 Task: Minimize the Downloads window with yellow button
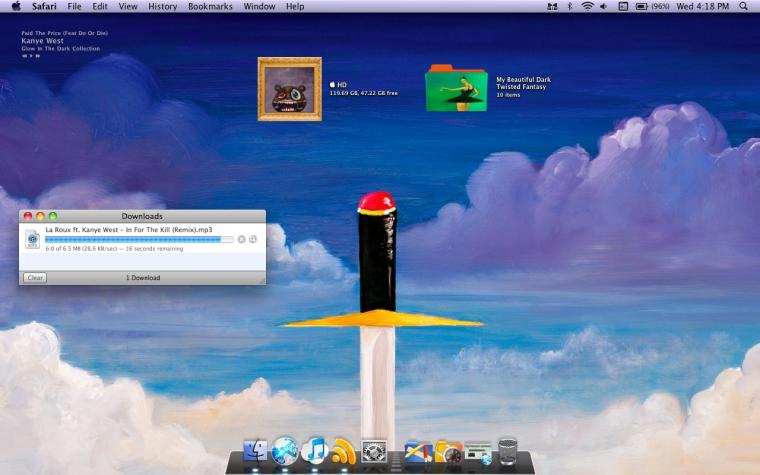[x=40, y=216]
